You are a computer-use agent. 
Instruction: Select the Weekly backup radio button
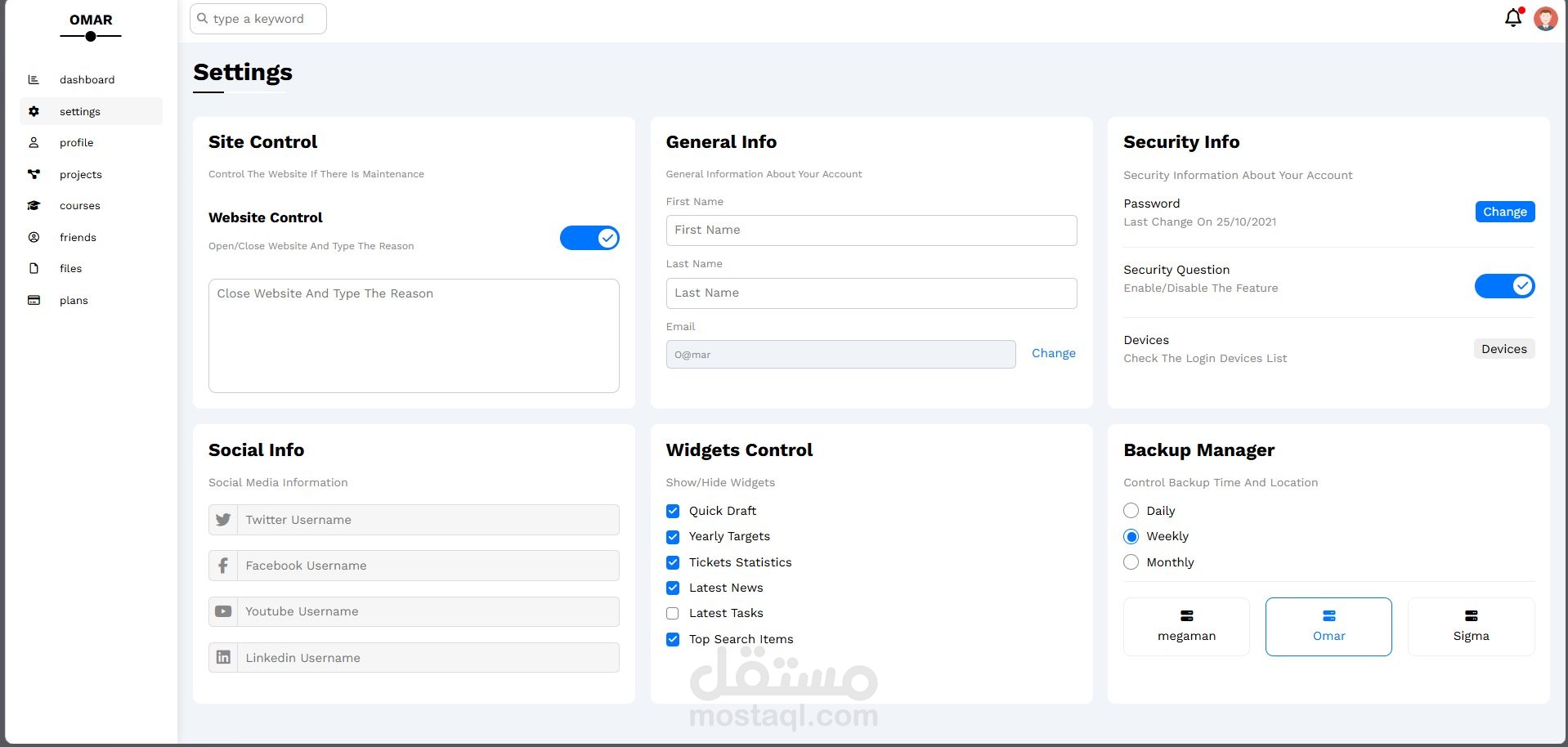[1131, 537]
